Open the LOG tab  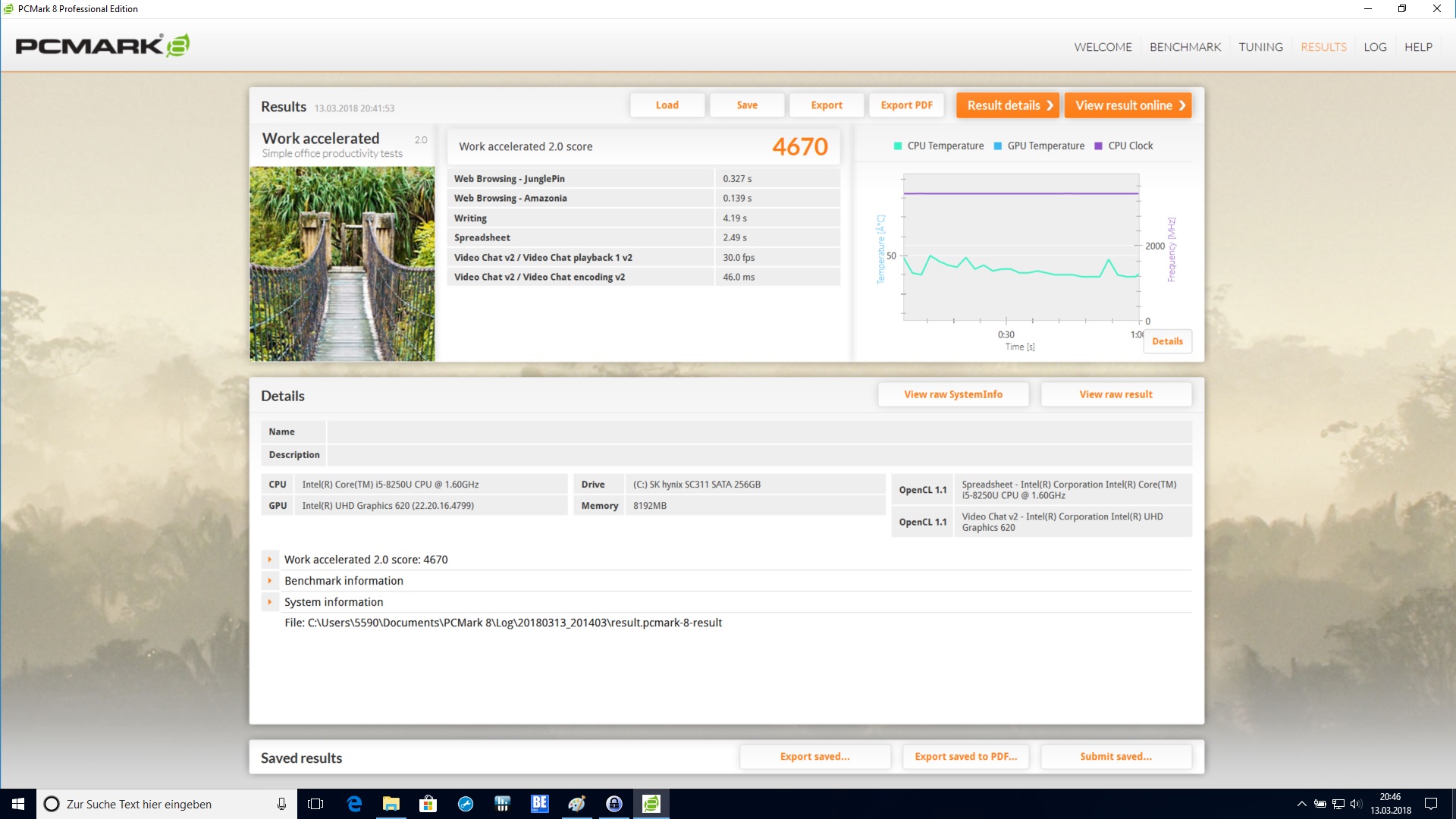[1375, 47]
